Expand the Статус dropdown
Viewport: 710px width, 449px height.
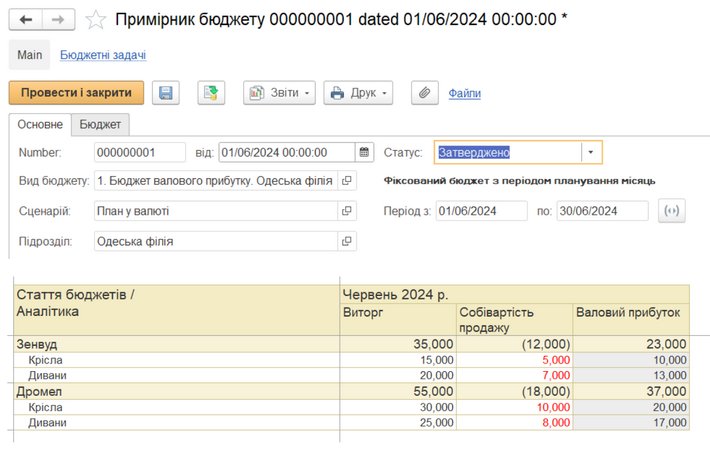point(591,152)
